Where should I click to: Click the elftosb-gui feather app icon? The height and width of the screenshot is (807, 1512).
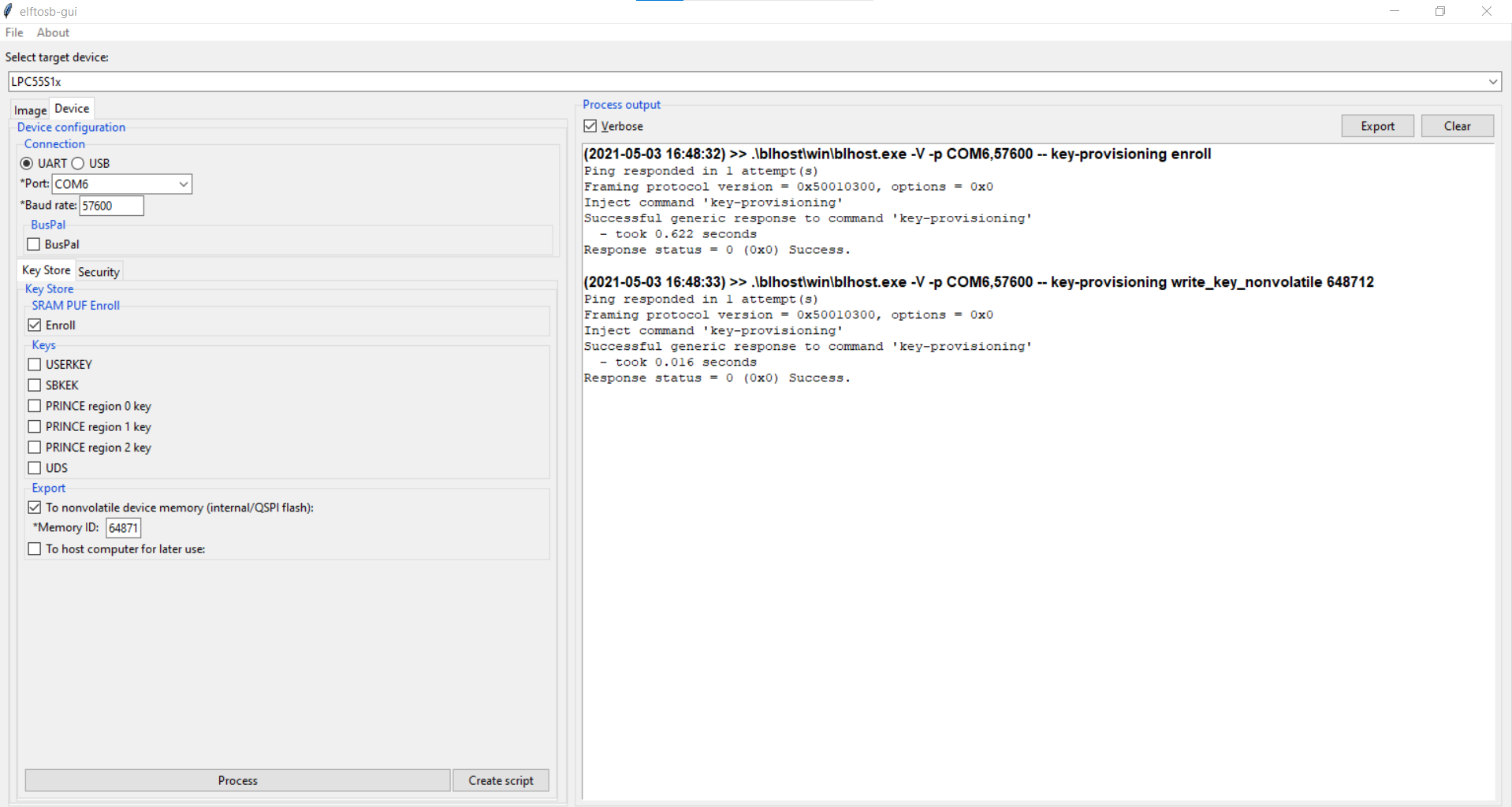pos(9,11)
